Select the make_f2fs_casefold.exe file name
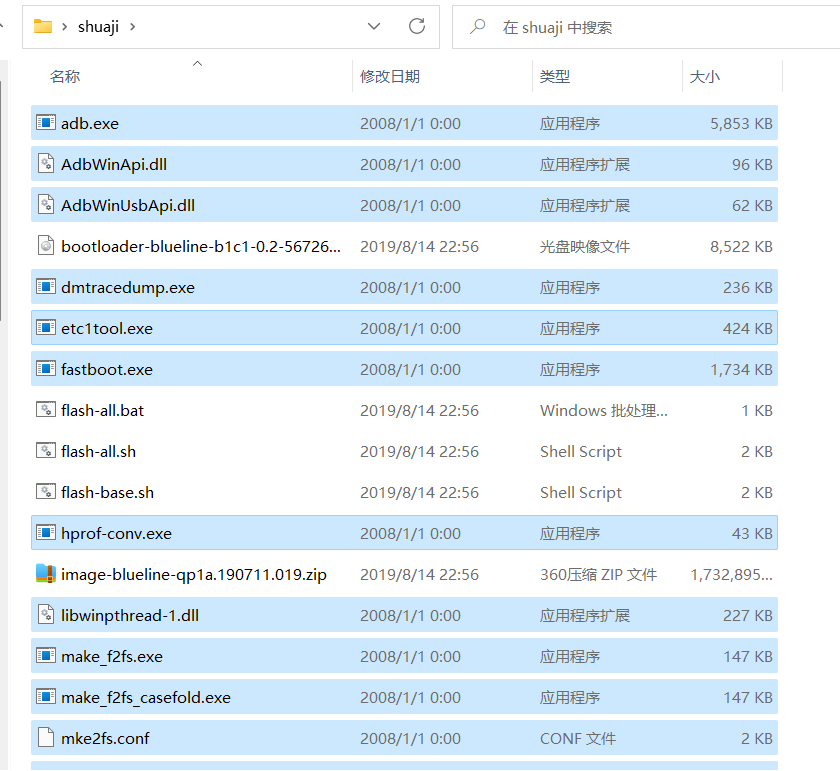The height and width of the screenshot is (771, 840). pos(146,698)
